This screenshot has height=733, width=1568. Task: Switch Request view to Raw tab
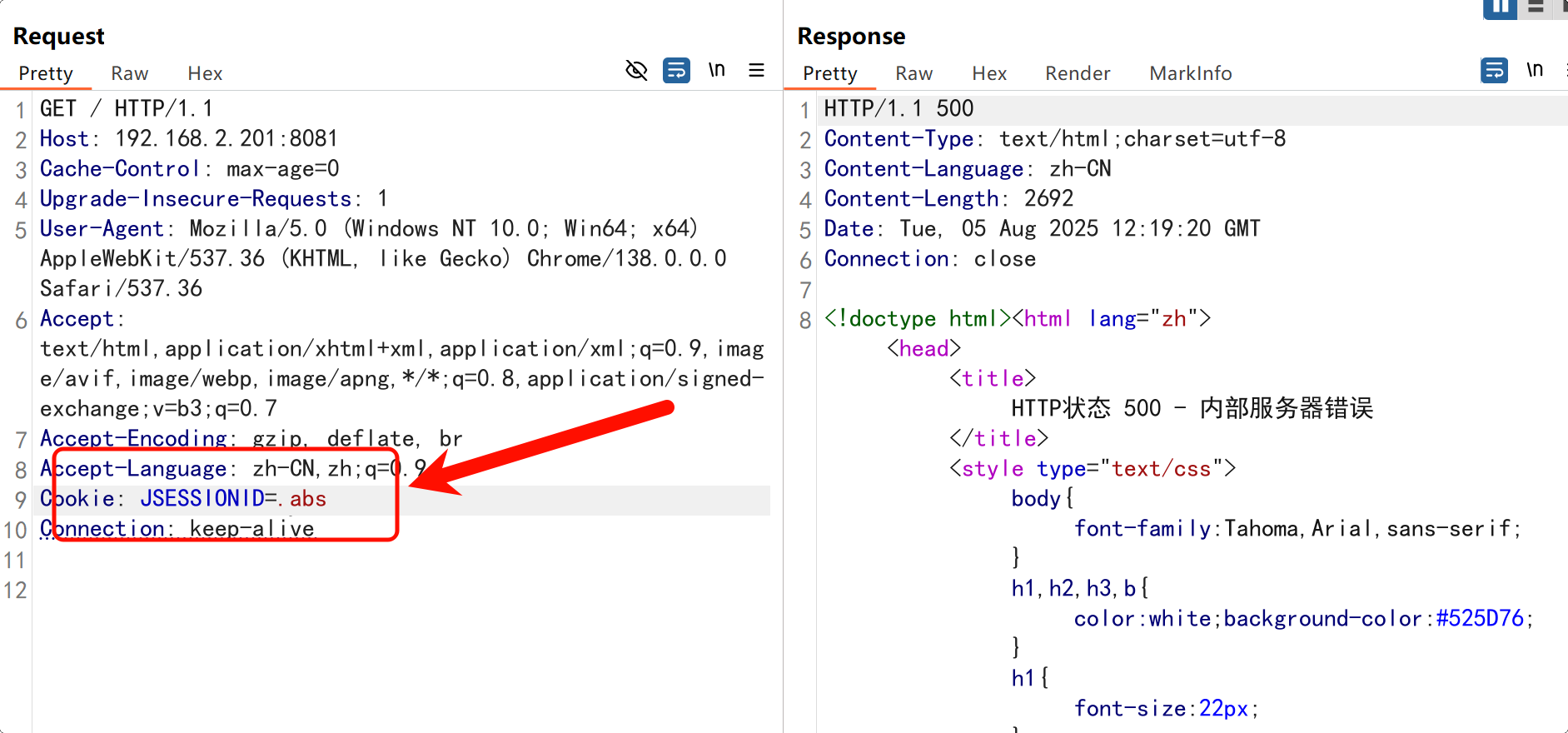point(130,74)
